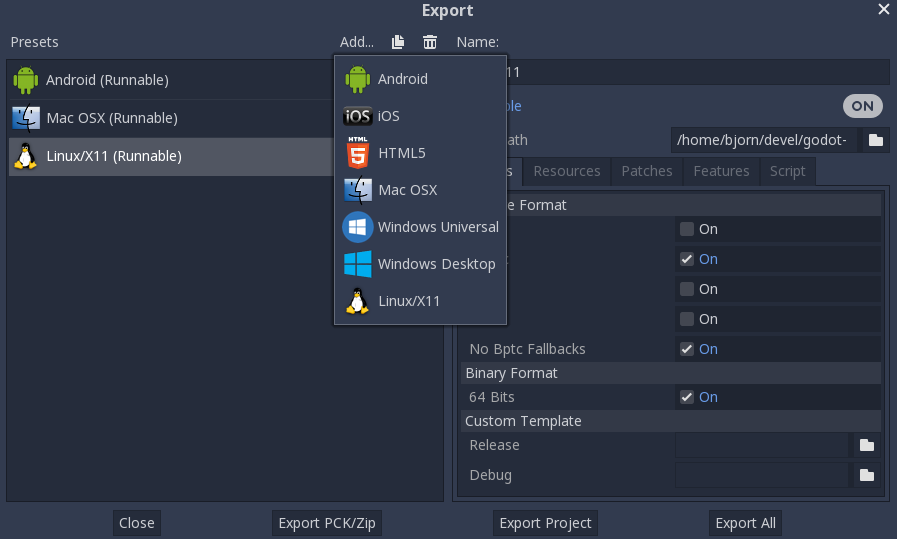Screen dimensions: 897x539
Task: Click Linux penguin icon in Presets list
Action: 26,156
